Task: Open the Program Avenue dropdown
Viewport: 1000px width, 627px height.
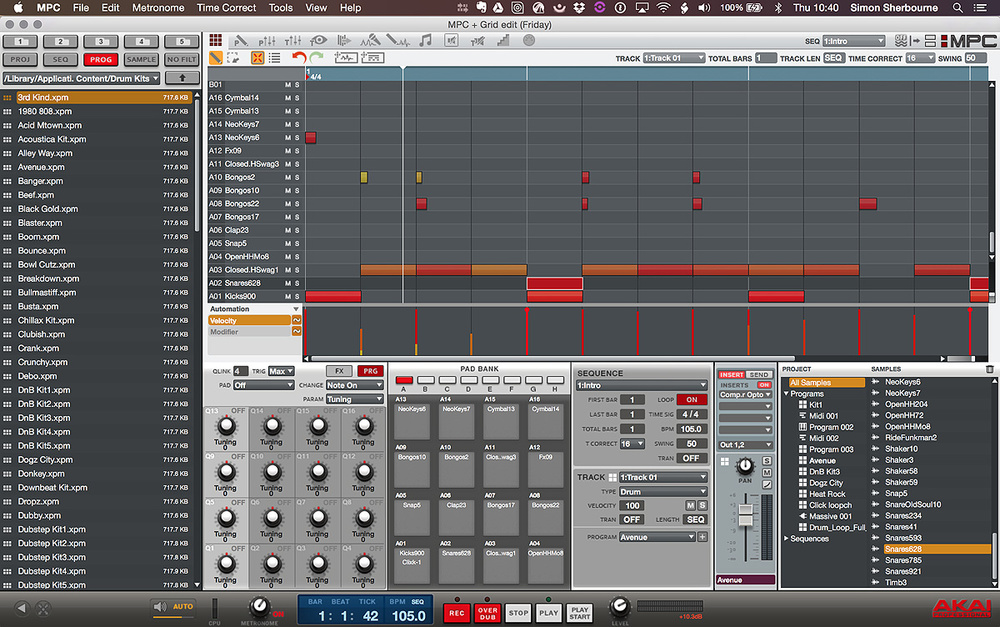Action: tap(657, 537)
